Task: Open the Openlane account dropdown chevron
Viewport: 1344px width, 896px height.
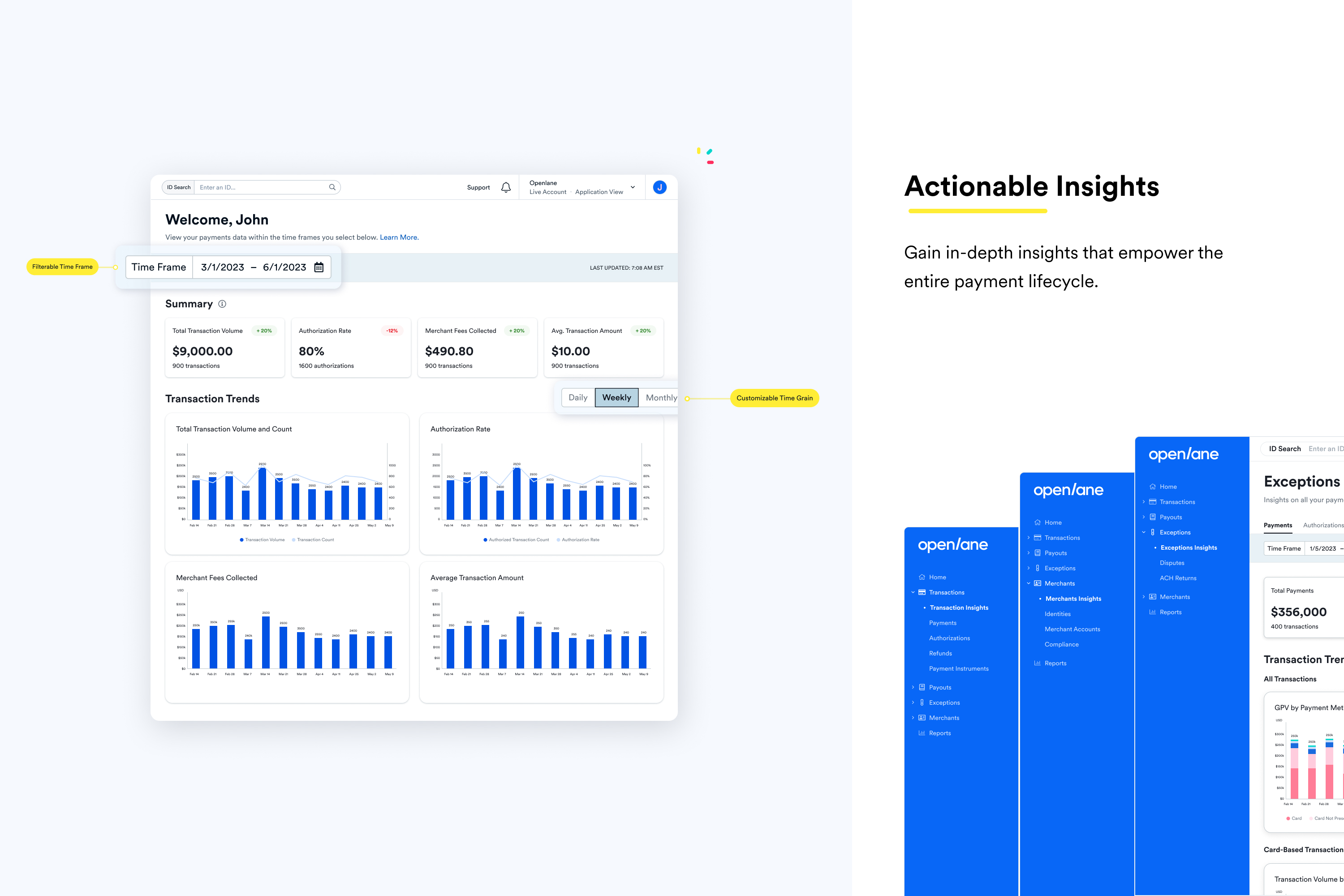Action: pos(633,187)
